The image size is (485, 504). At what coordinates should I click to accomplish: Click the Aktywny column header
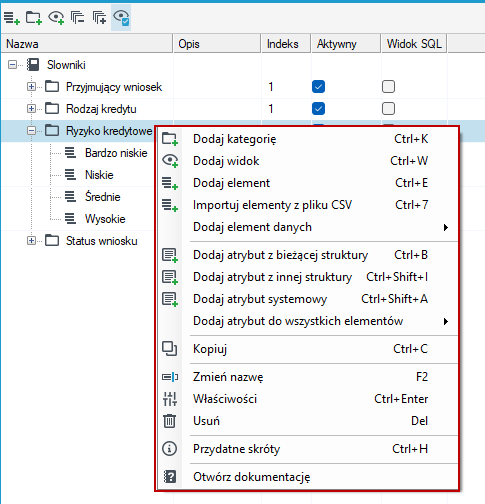(x=346, y=44)
